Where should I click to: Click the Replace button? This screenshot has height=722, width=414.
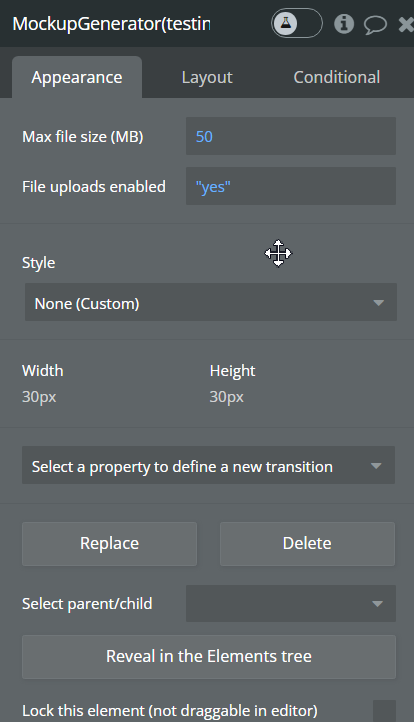coord(110,544)
